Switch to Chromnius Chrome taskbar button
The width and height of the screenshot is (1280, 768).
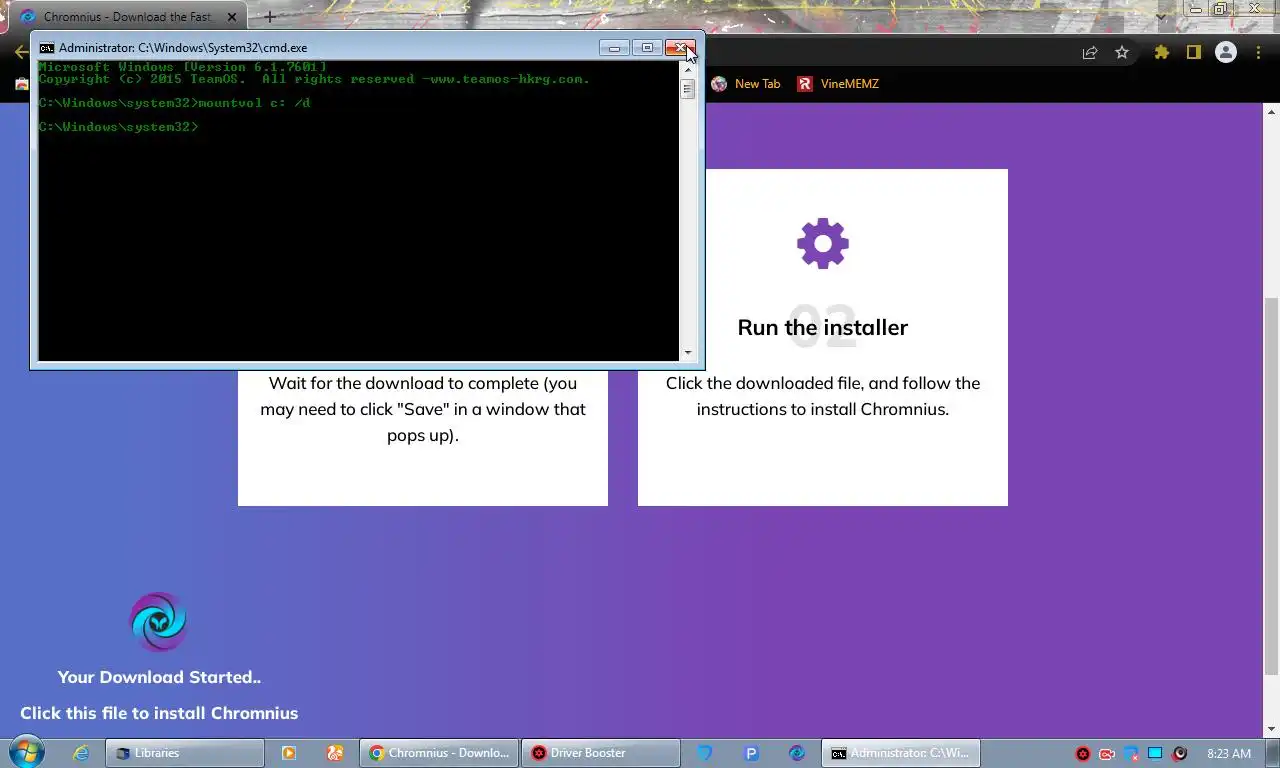(x=439, y=753)
